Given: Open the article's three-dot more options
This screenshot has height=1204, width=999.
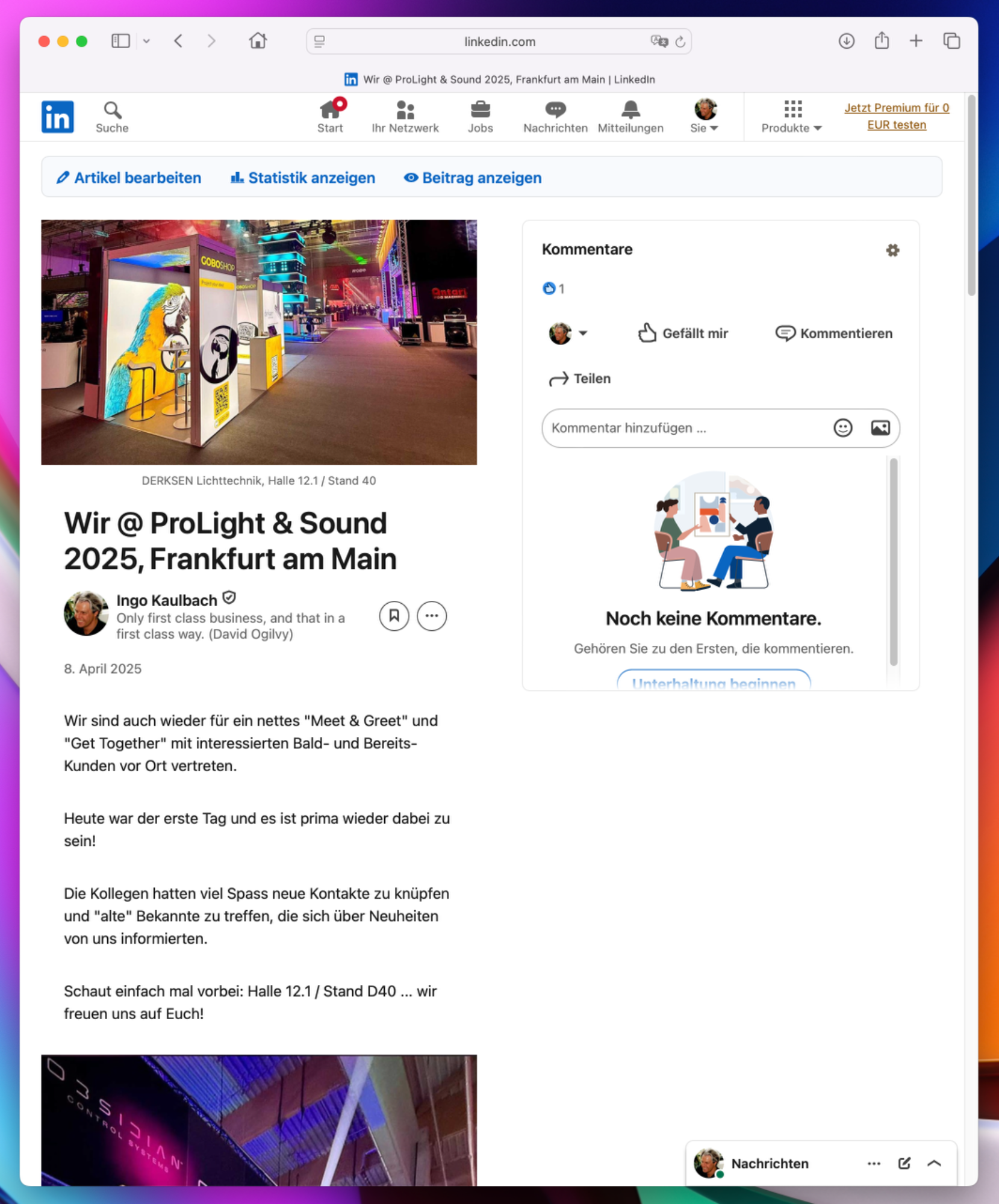Looking at the screenshot, I should [432, 616].
